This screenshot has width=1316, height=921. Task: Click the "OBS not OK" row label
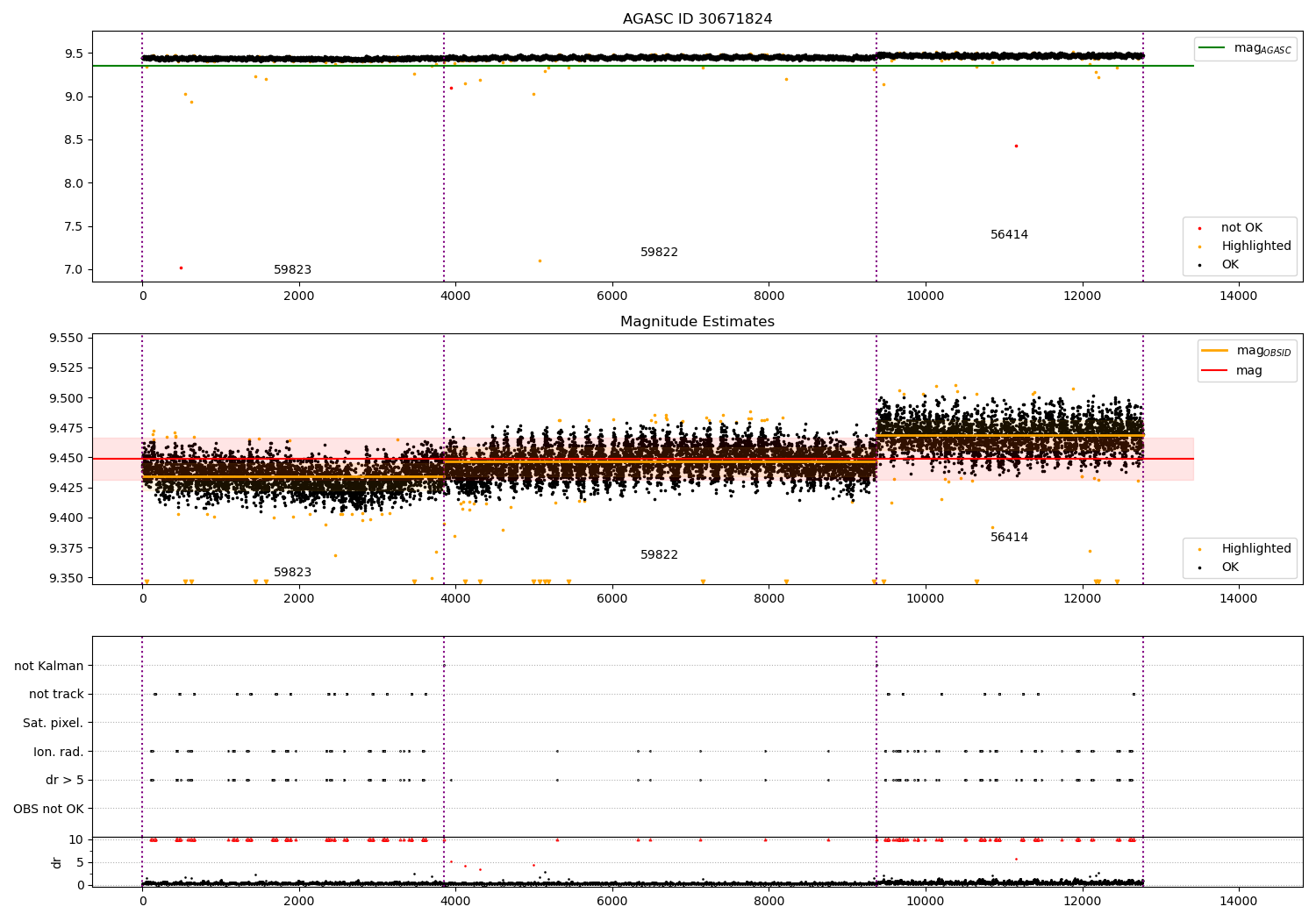coord(49,809)
